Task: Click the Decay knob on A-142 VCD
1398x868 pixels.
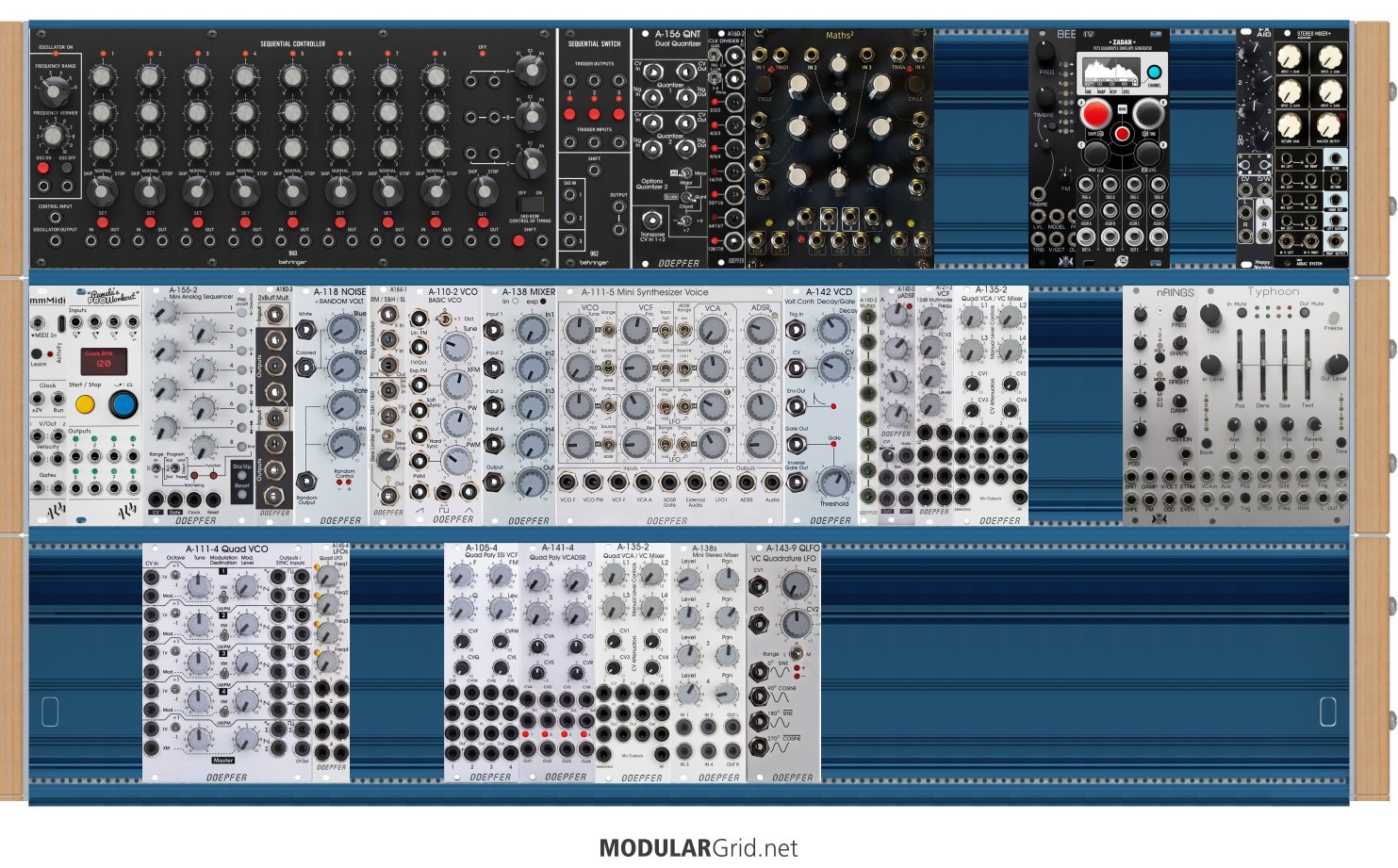Action: (833, 328)
